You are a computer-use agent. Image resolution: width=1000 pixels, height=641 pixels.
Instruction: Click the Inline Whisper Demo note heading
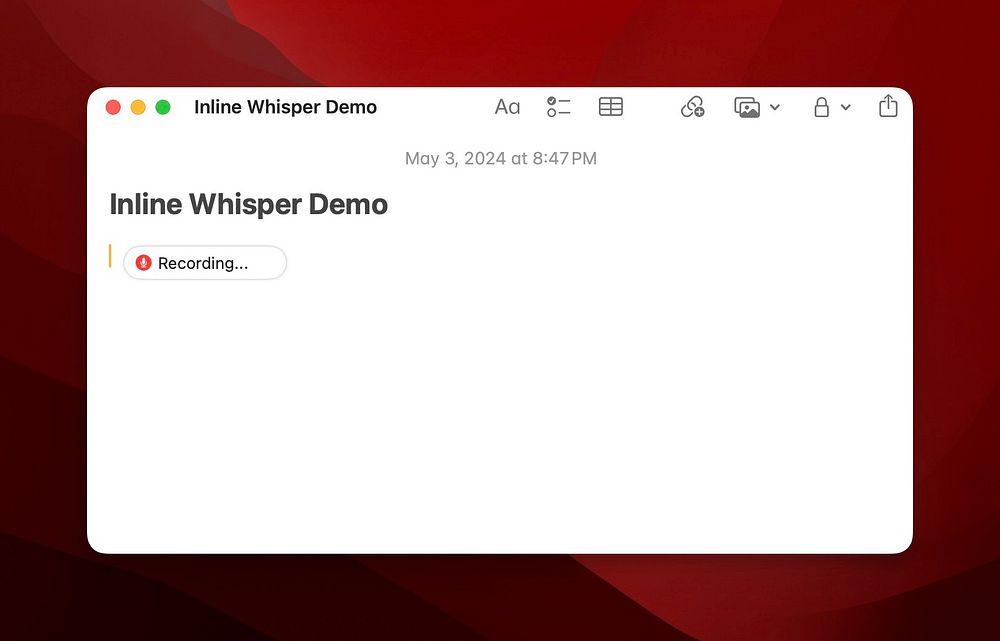(x=249, y=205)
